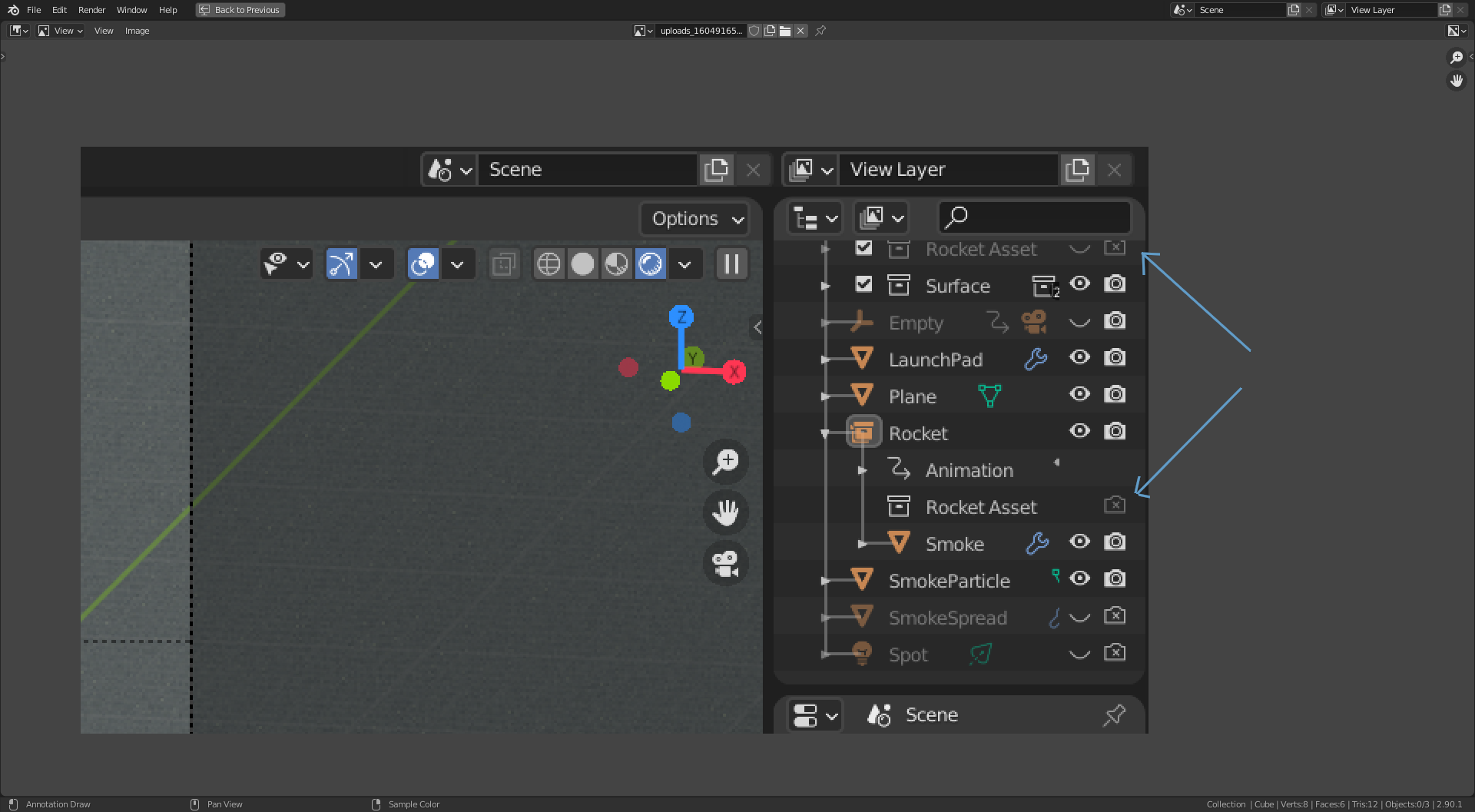Click the solid shading icon in the displayed image
The image size is (1475, 812).
click(x=582, y=264)
